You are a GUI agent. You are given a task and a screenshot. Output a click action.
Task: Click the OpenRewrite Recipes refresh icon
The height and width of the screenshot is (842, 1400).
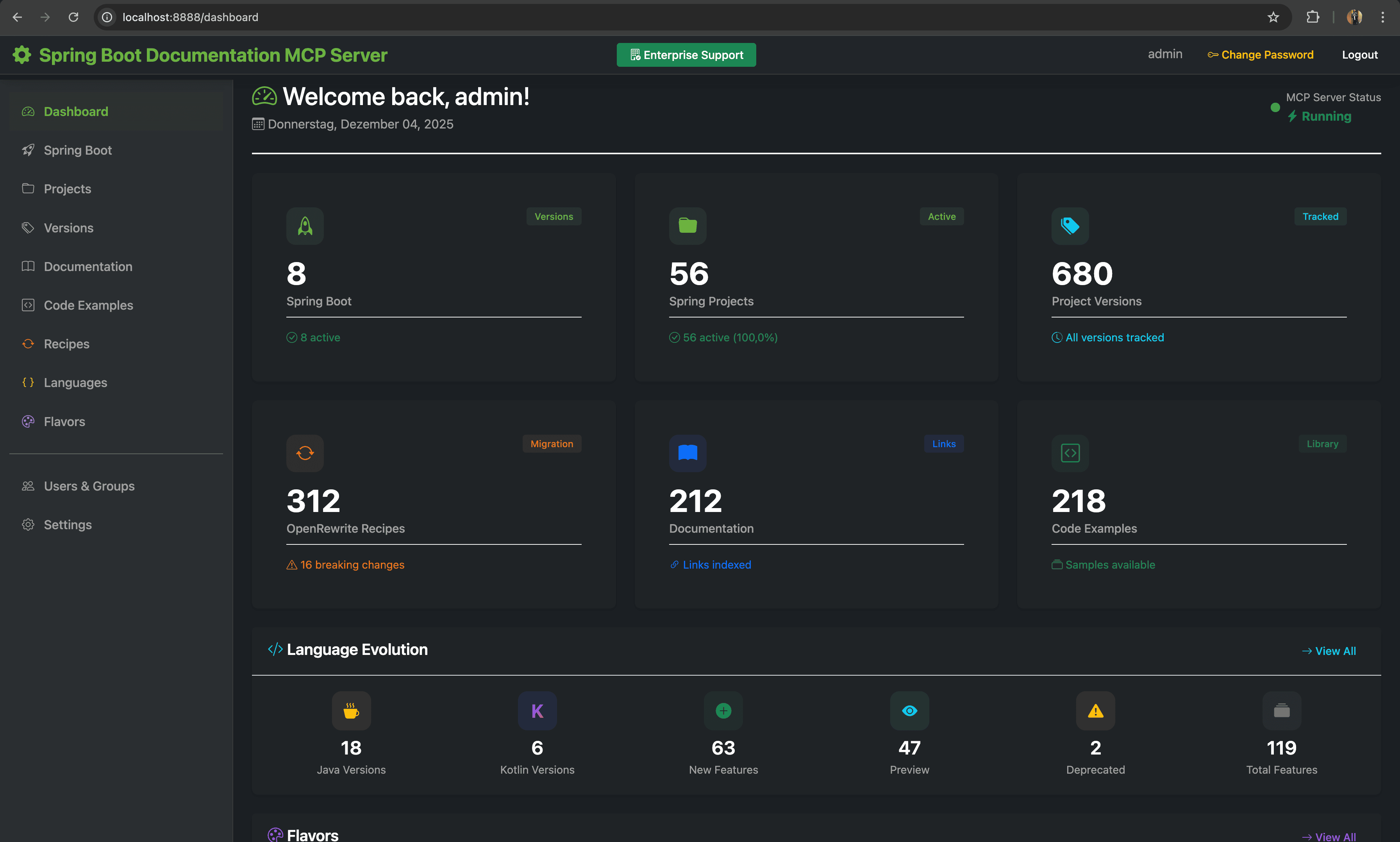click(x=305, y=453)
